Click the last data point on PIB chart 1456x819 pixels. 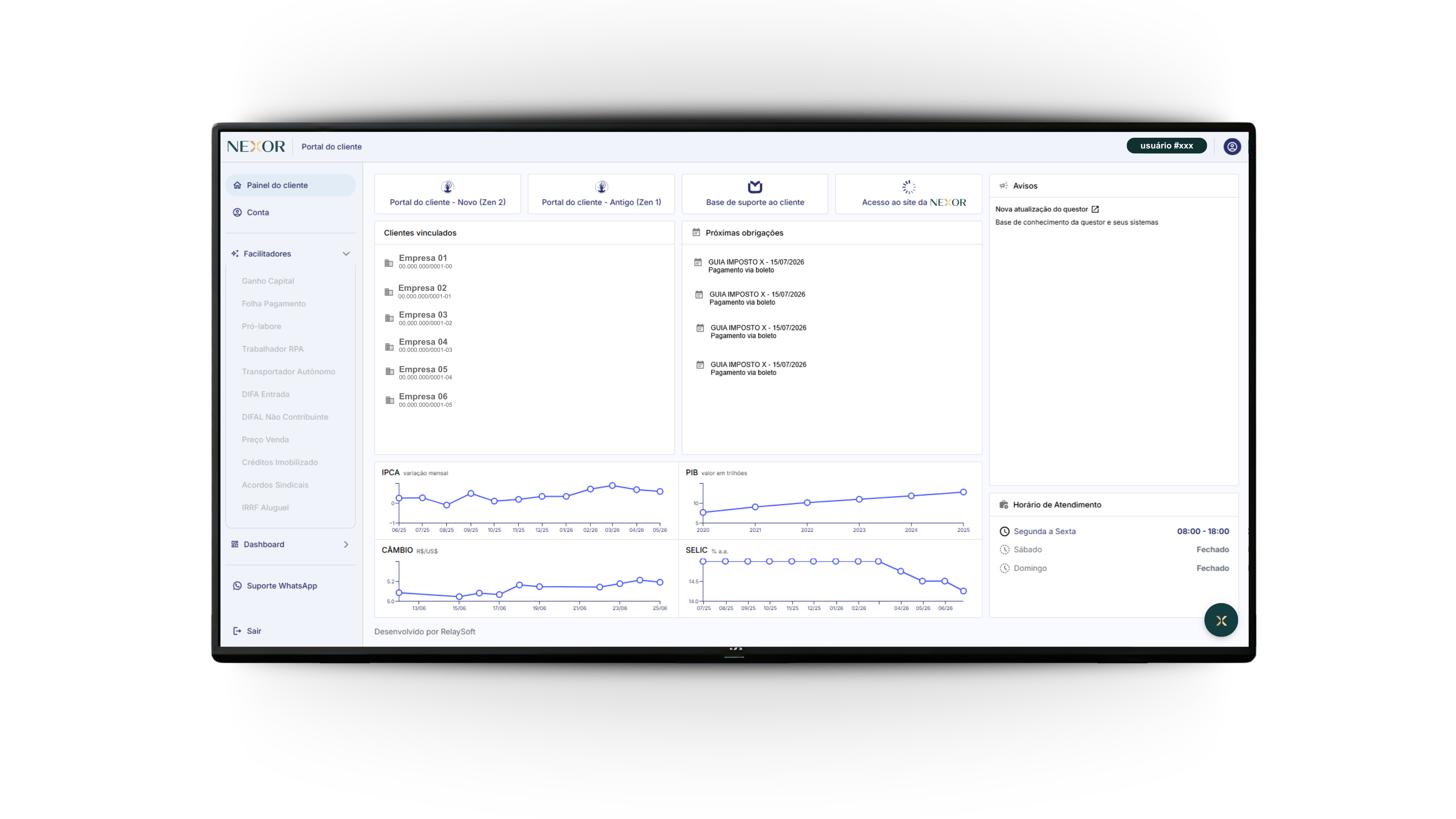point(964,492)
